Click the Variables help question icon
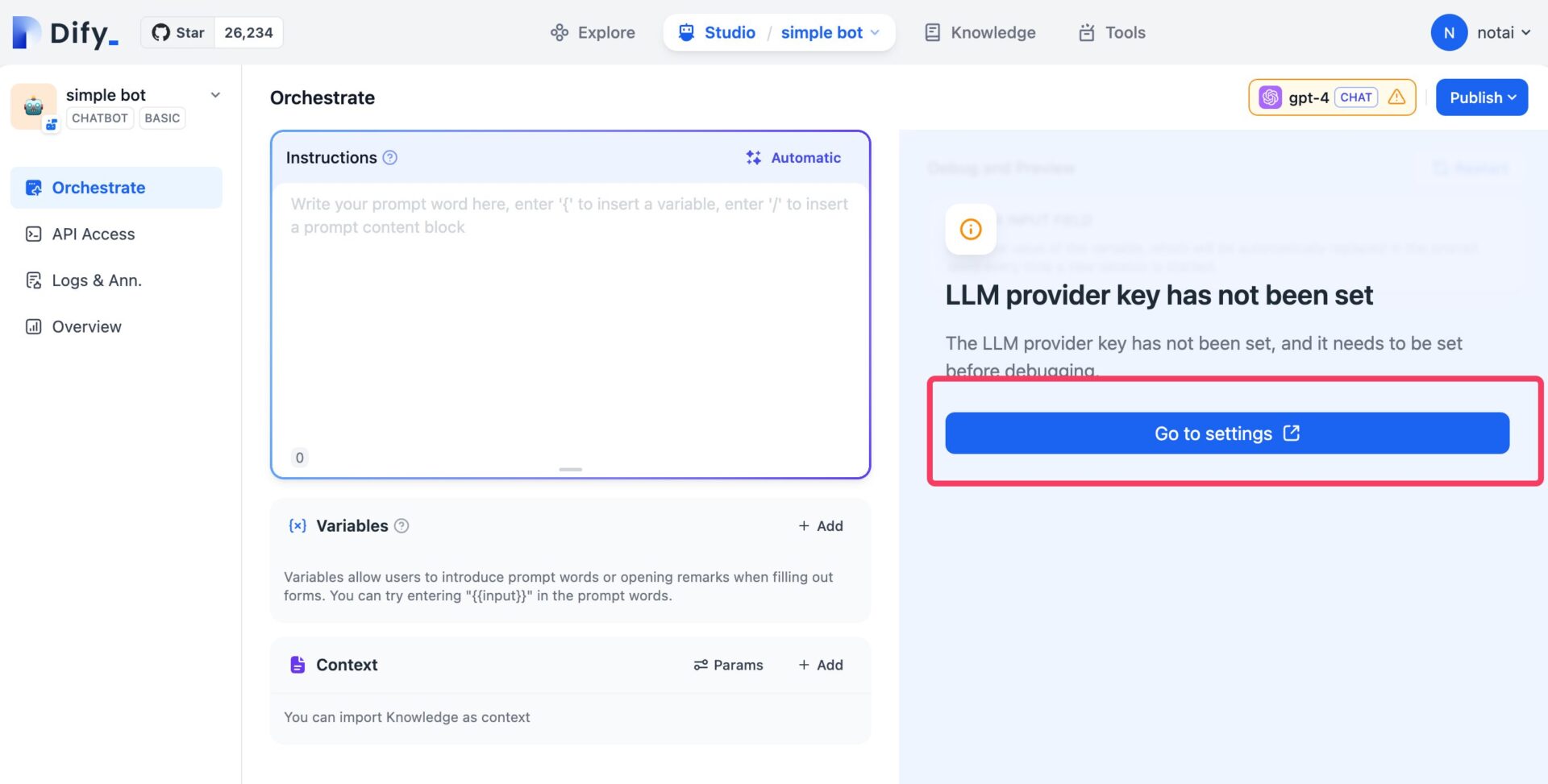1548x784 pixels. pyautogui.click(x=402, y=526)
